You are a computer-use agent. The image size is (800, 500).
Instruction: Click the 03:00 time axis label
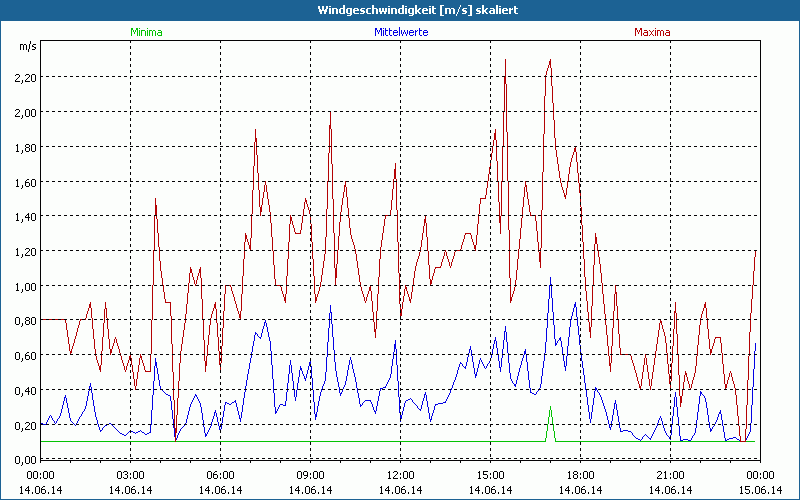[x=130, y=475]
